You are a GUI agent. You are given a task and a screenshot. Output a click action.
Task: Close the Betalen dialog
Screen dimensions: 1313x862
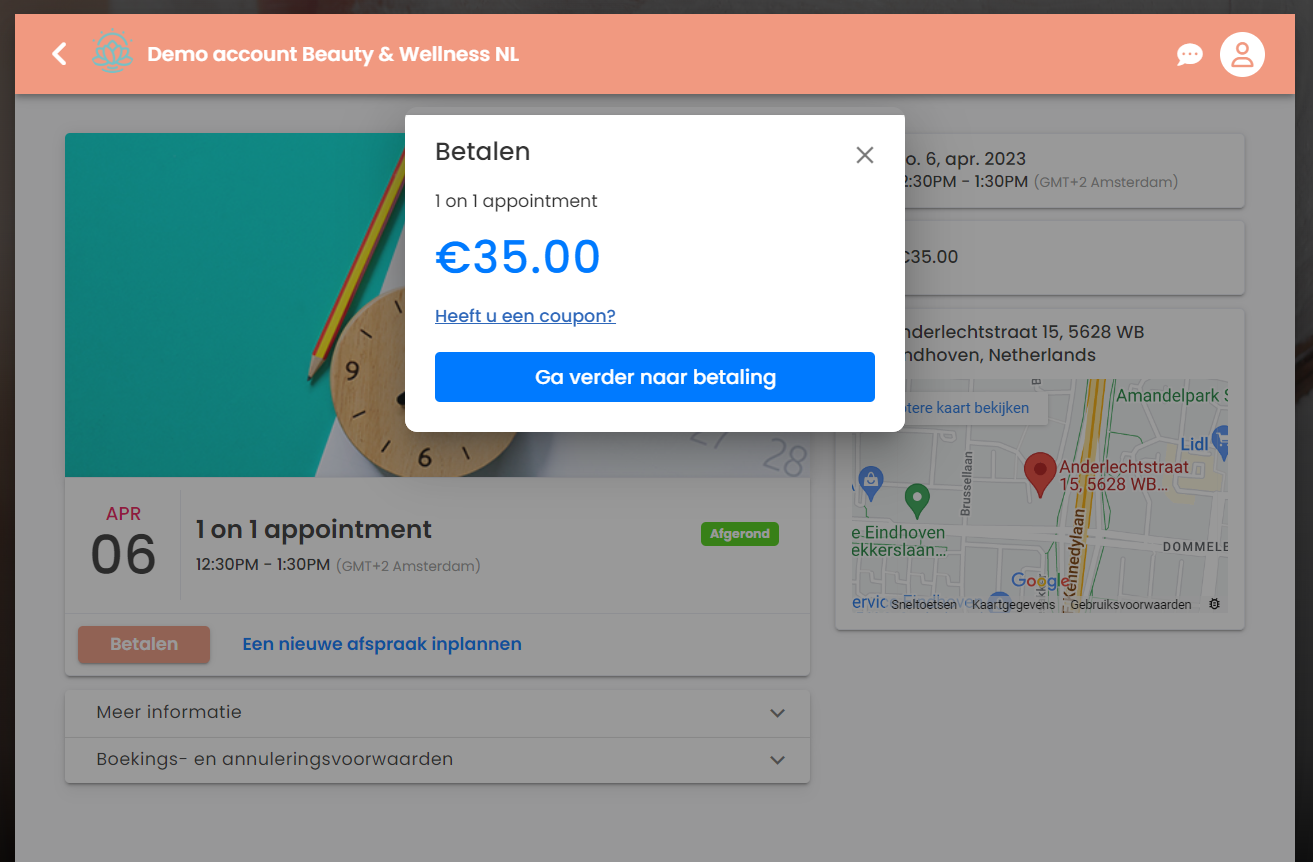point(865,155)
